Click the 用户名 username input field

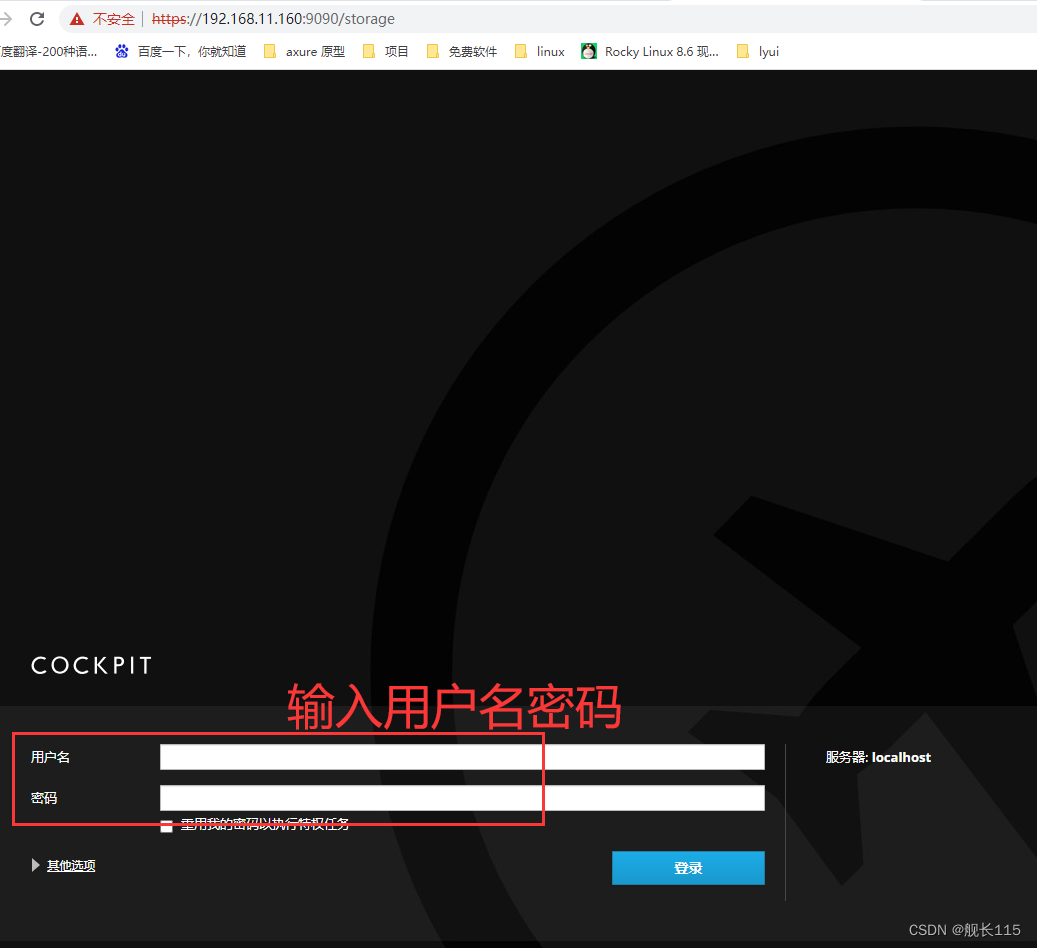pos(462,757)
